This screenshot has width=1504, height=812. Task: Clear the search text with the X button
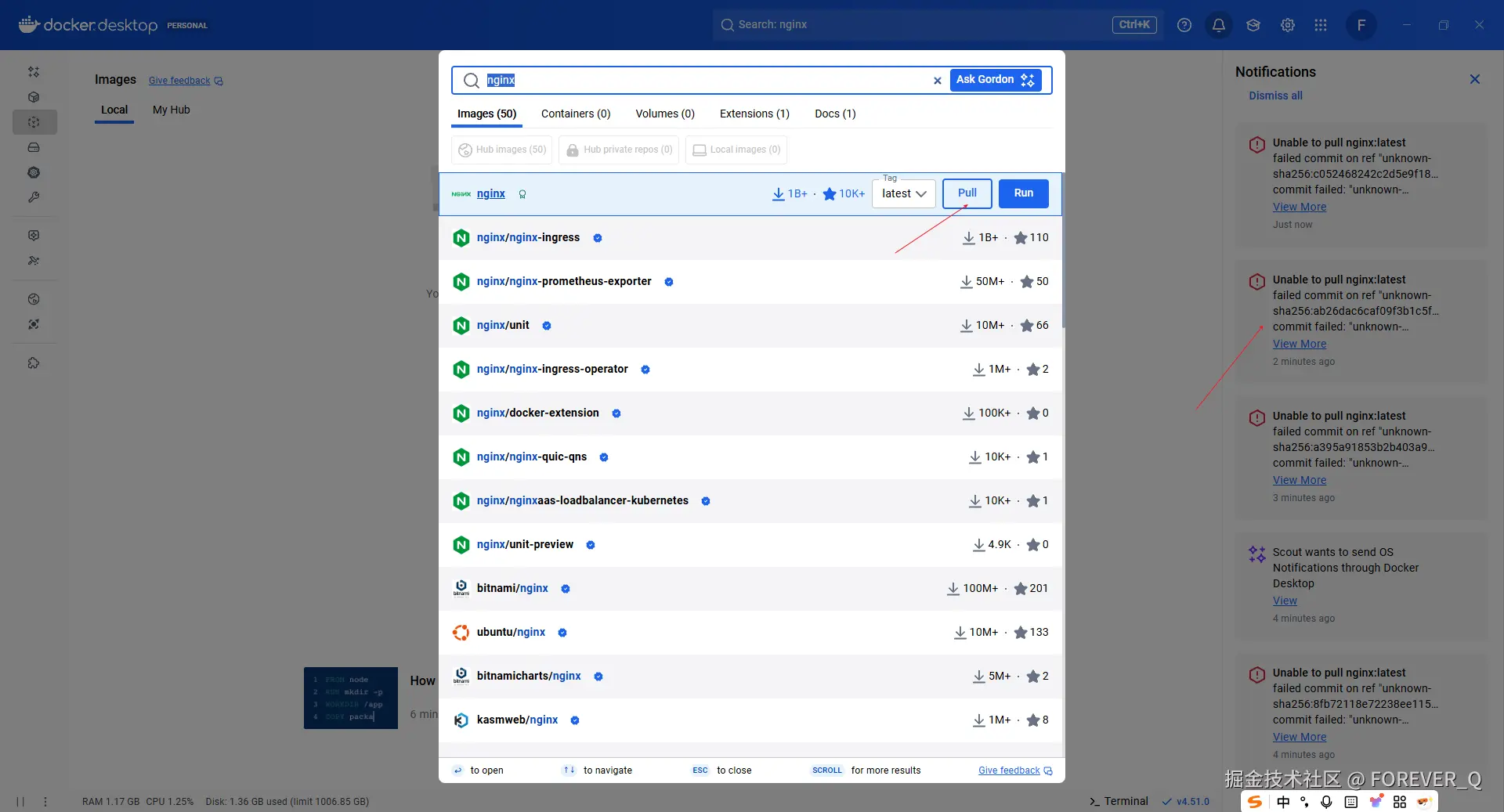(x=937, y=81)
